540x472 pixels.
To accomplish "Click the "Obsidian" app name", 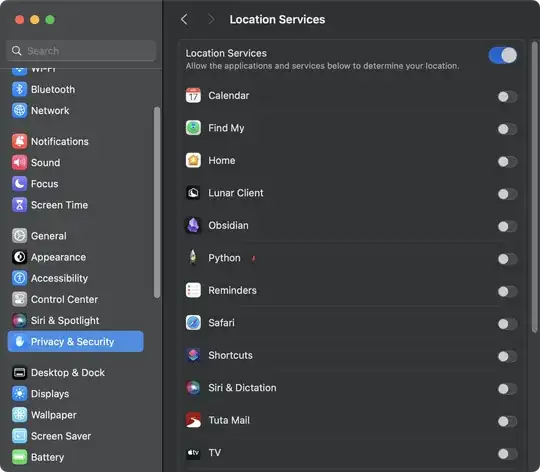I will [x=228, y=225].
